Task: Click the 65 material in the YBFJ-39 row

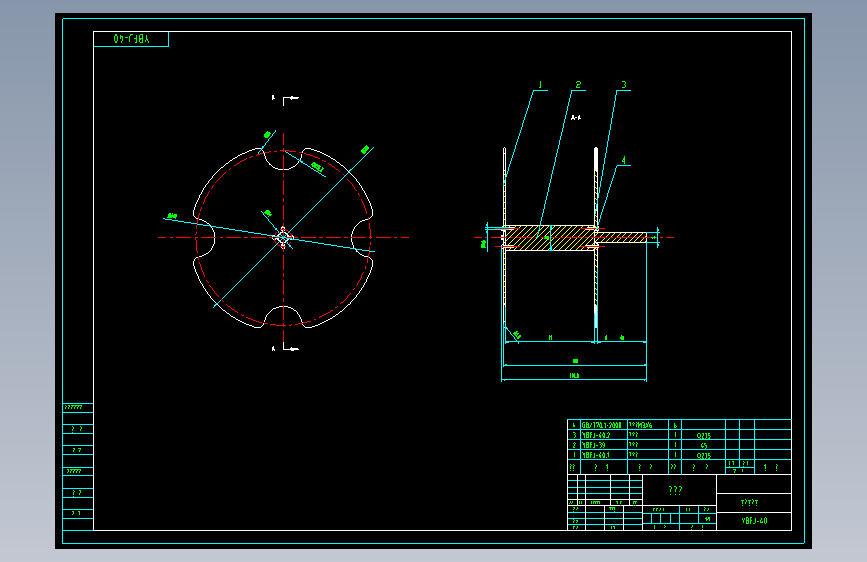Action: pyautogui.click(x=703, y=445)
